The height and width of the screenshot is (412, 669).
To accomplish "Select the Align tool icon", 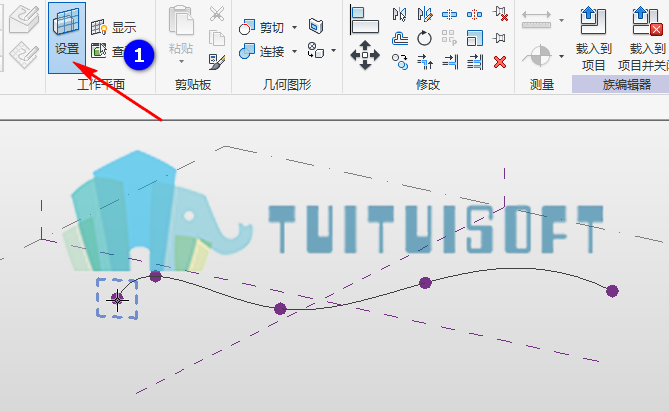I will (364, 20).
